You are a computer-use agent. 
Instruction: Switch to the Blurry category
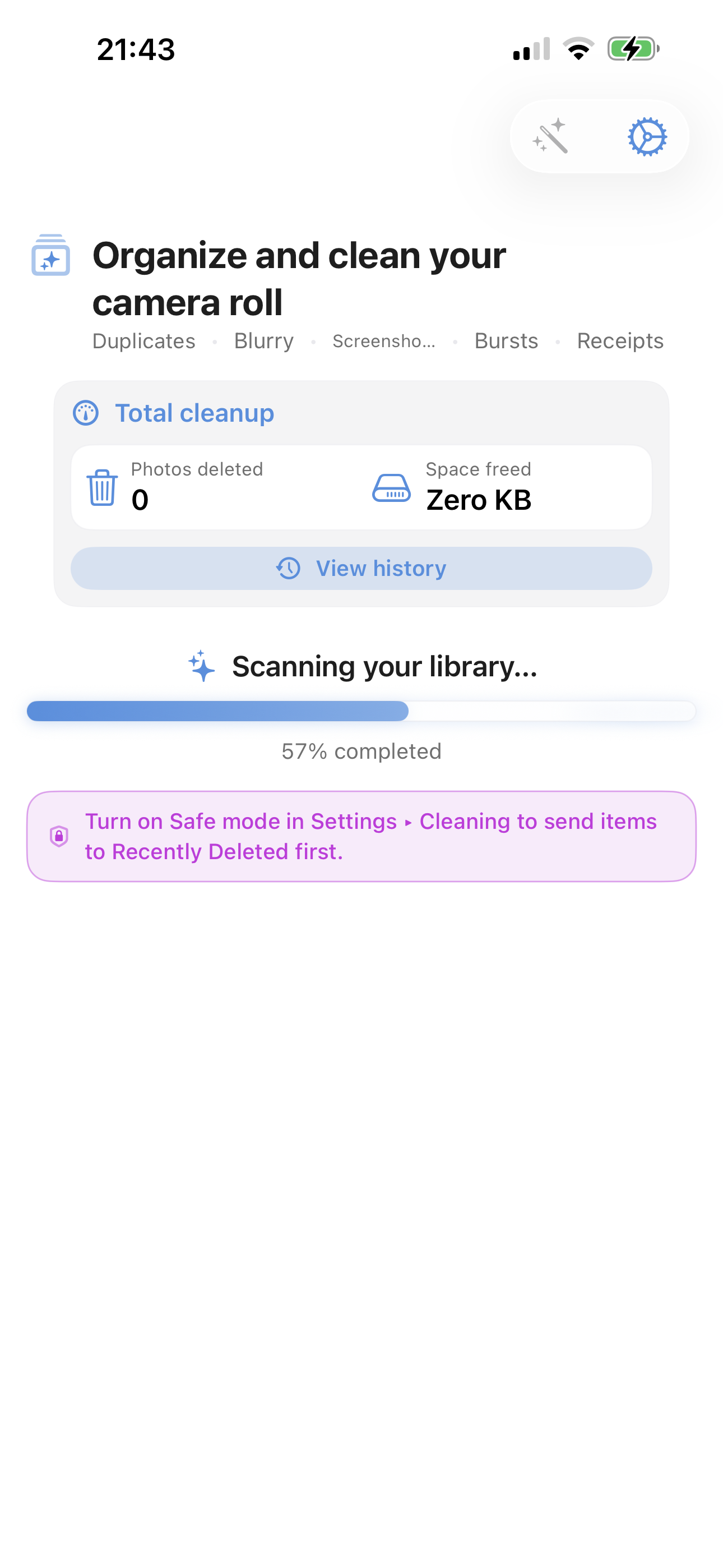pos(263,341)
